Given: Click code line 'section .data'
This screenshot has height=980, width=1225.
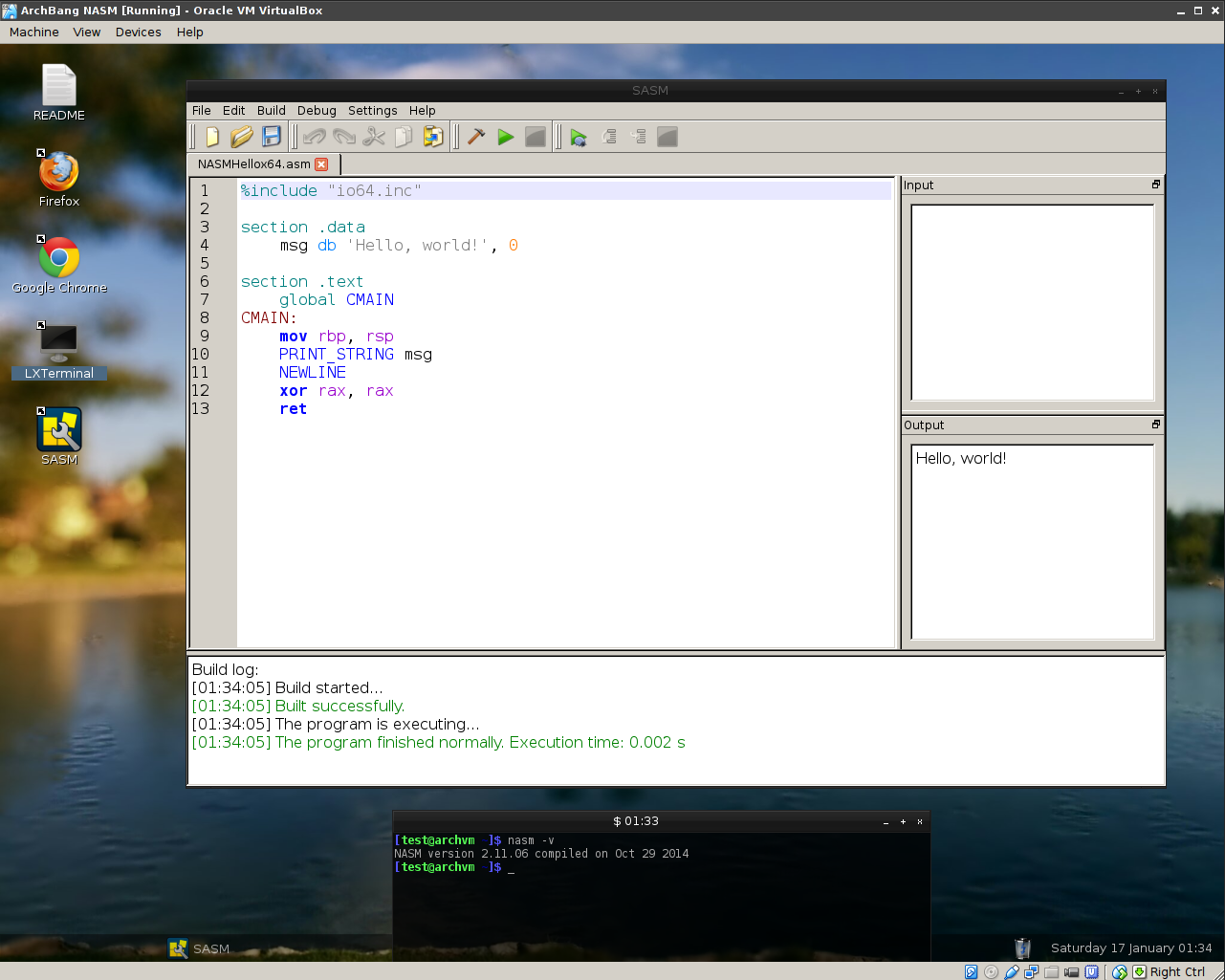Looking at the screenshot, I should pos(302,227).
